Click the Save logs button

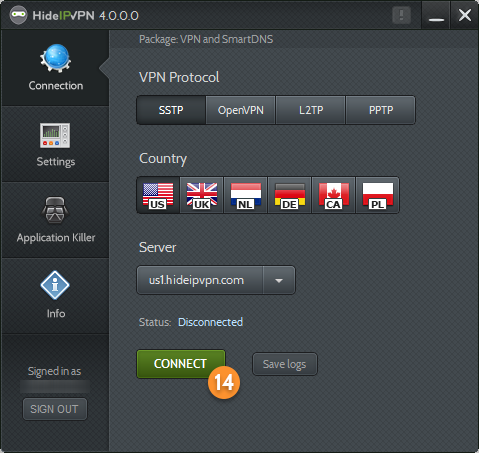tap(285, 364)
